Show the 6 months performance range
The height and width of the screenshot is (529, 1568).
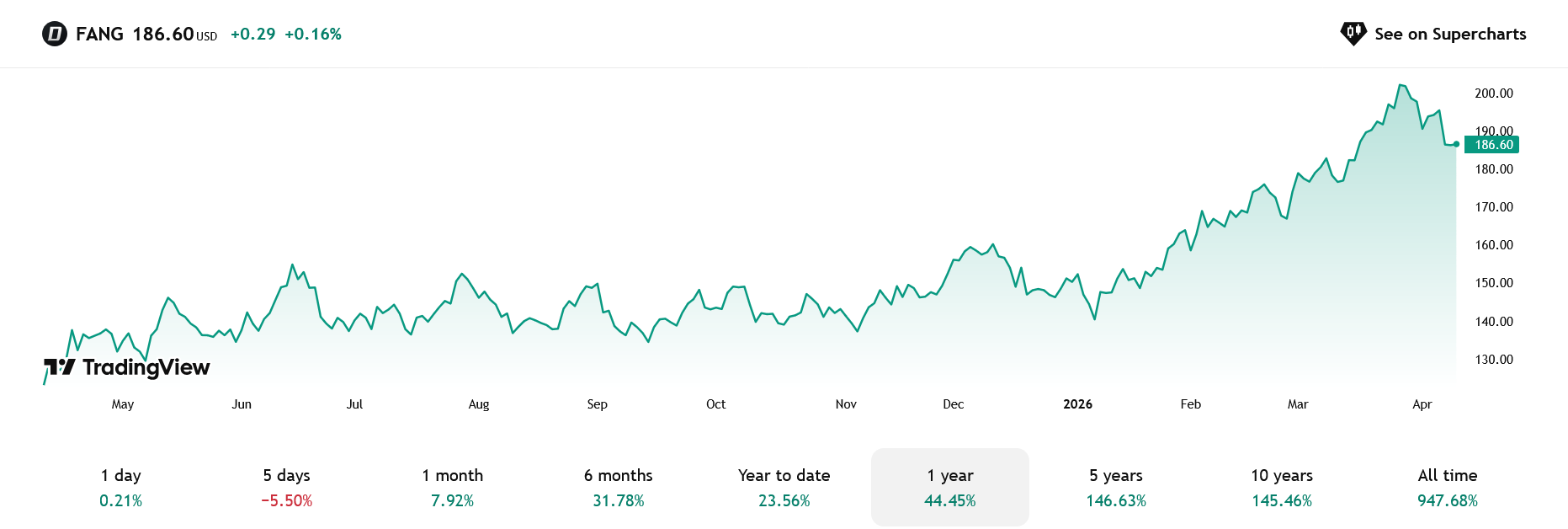pos(619,488)
